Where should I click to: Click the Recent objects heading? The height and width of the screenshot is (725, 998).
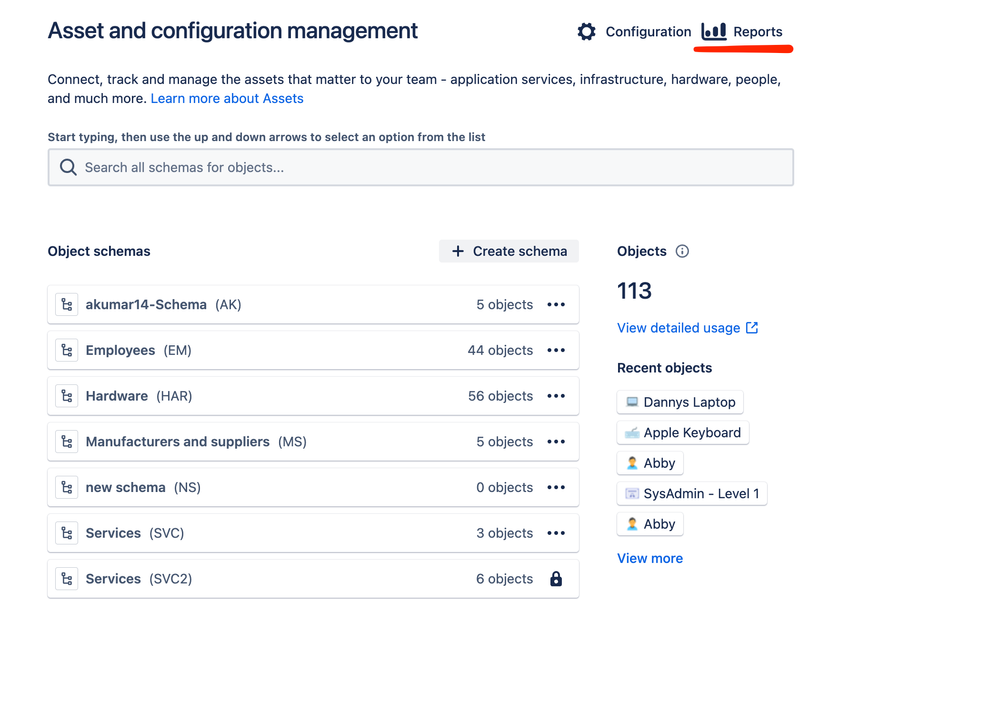click(664, 368)
